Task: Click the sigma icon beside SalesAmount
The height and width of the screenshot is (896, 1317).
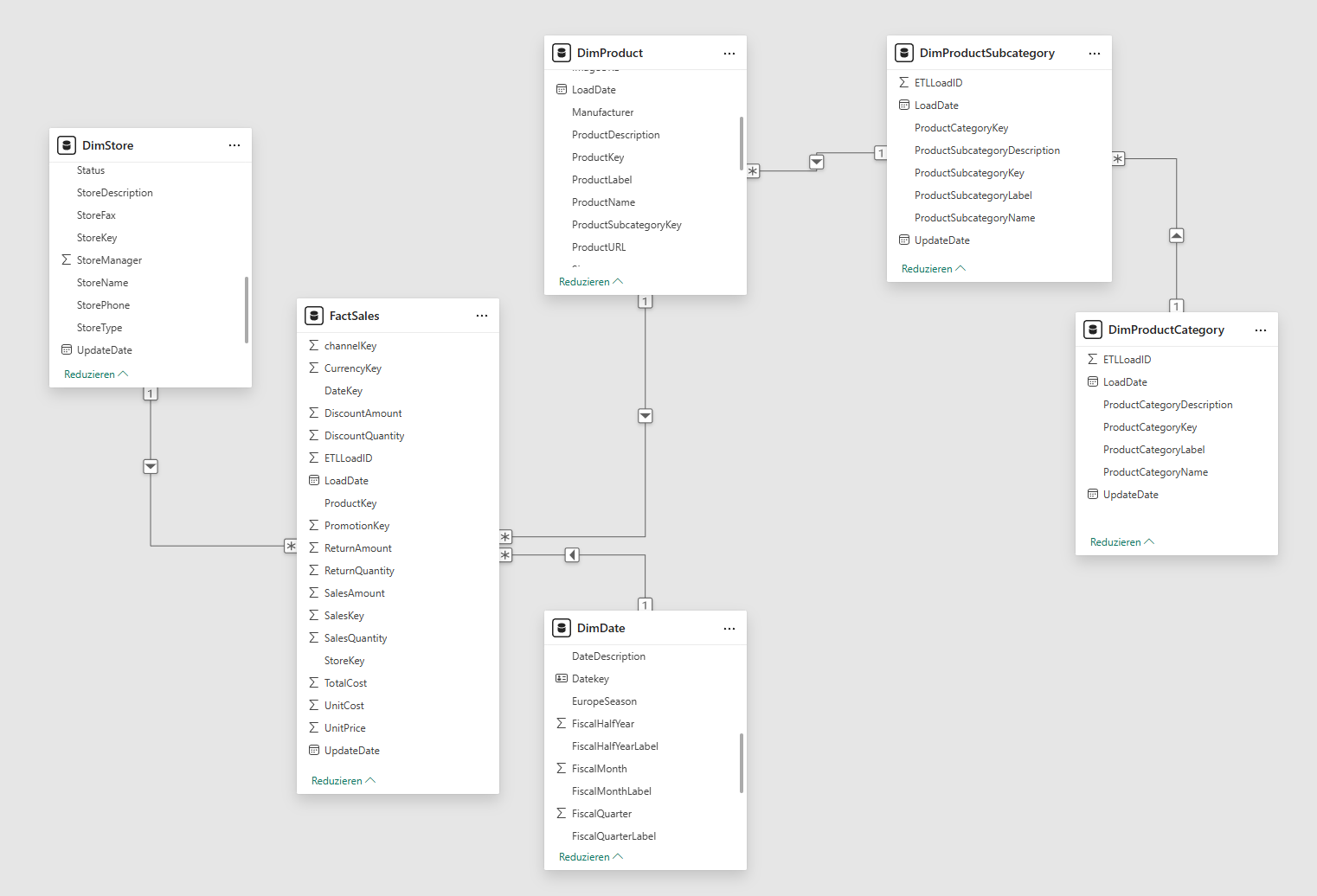Action: click(x=313, y=592)
